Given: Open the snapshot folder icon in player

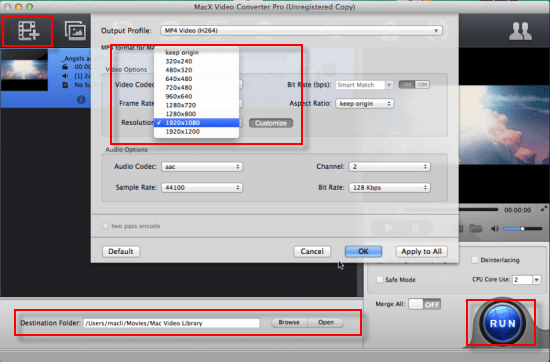Looking at the screenshot, I should pos(475,228).
